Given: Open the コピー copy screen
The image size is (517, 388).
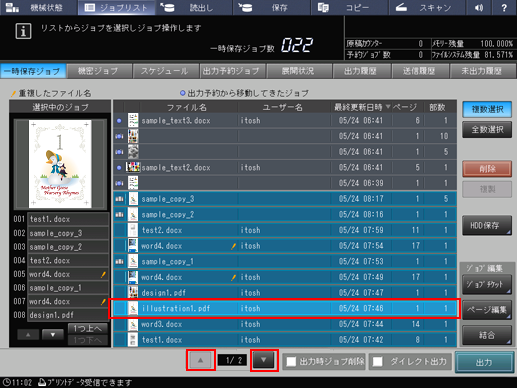Looking at the screenshot, I should 349,7.
